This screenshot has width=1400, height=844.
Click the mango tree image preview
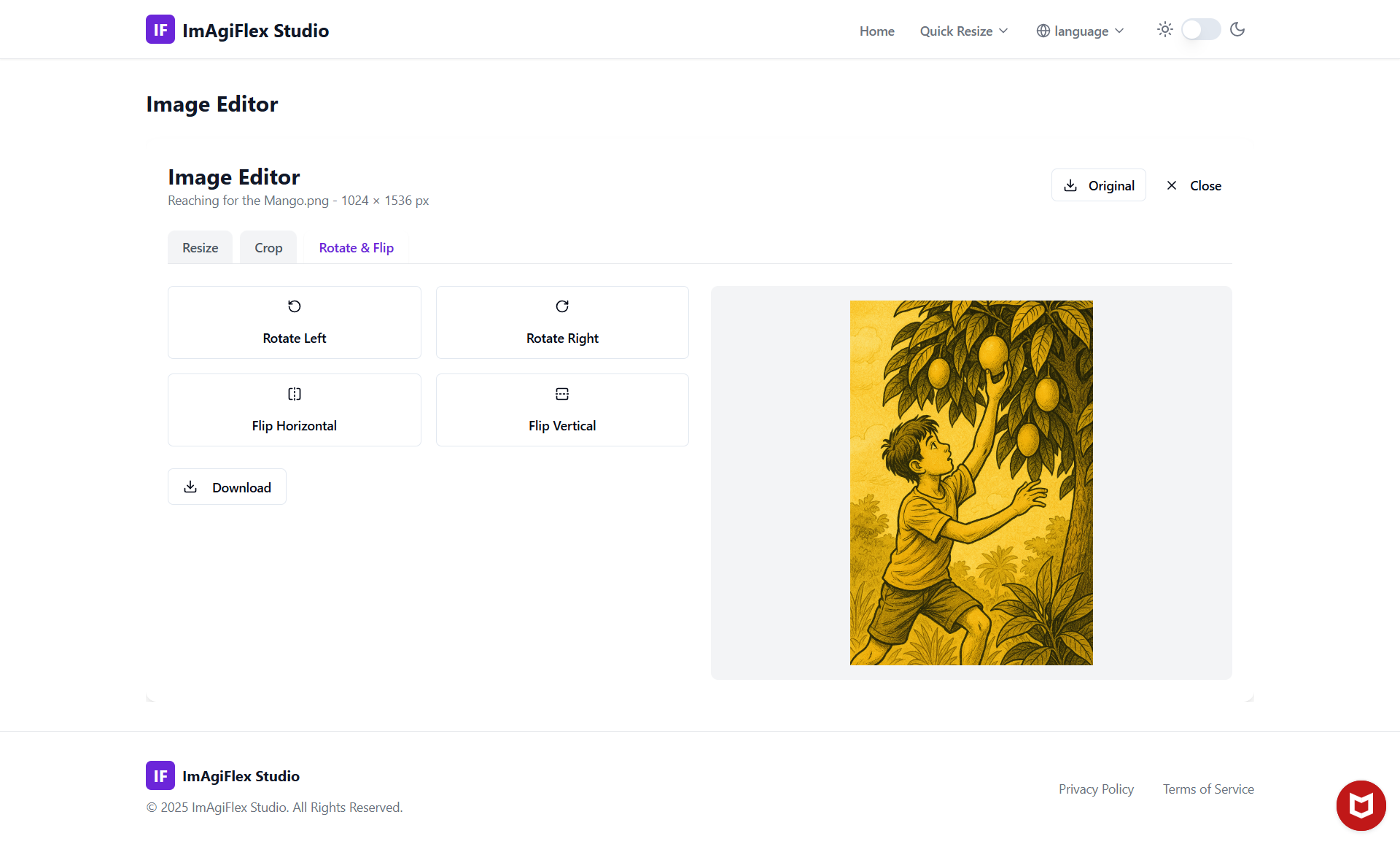click(971, 482)
